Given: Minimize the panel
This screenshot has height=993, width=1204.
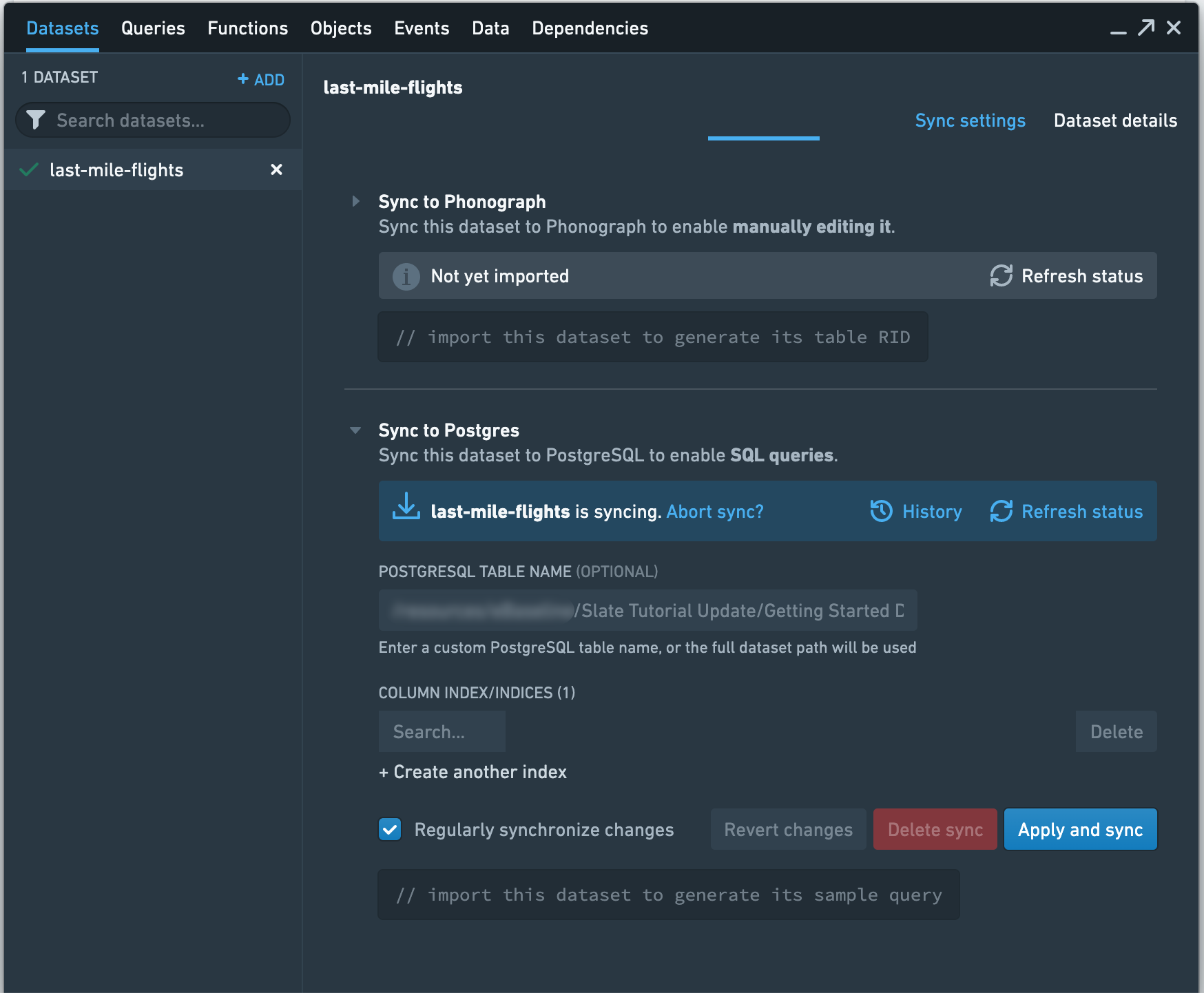Looking at the screenshot, I should pyautogui.click(x=1118, y=32).
